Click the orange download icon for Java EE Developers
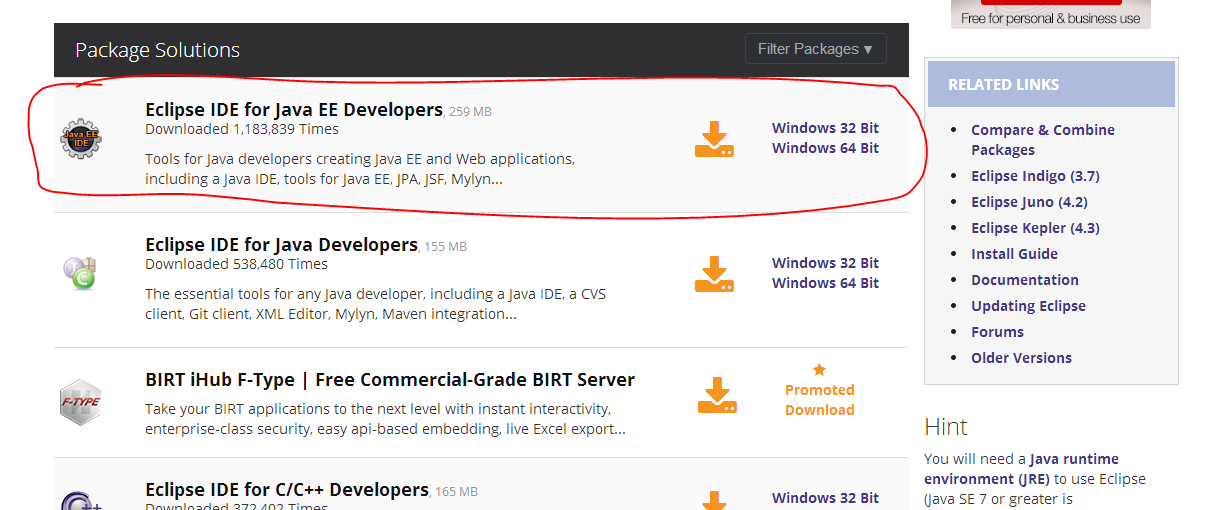Viewport: 1232px width, 510px height. click(715, 139)
